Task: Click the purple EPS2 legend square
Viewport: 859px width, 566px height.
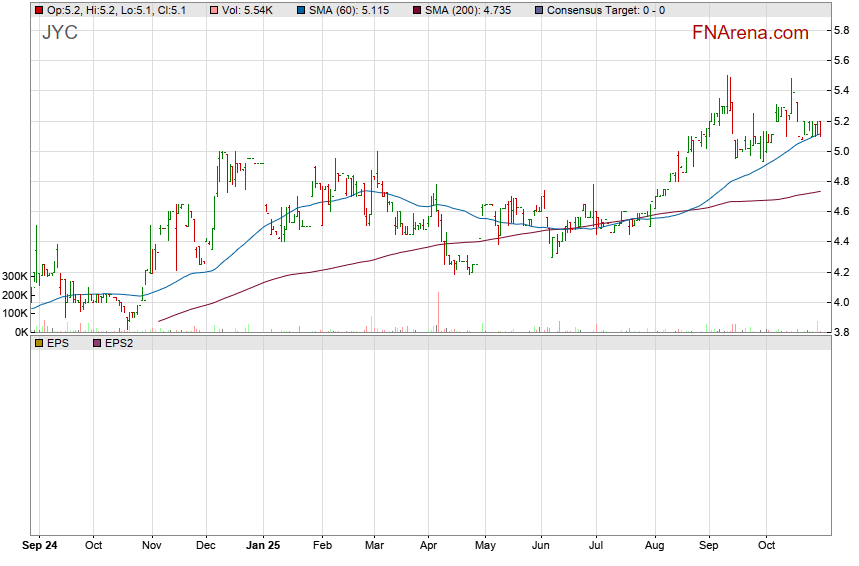Action: coord(97,343)
